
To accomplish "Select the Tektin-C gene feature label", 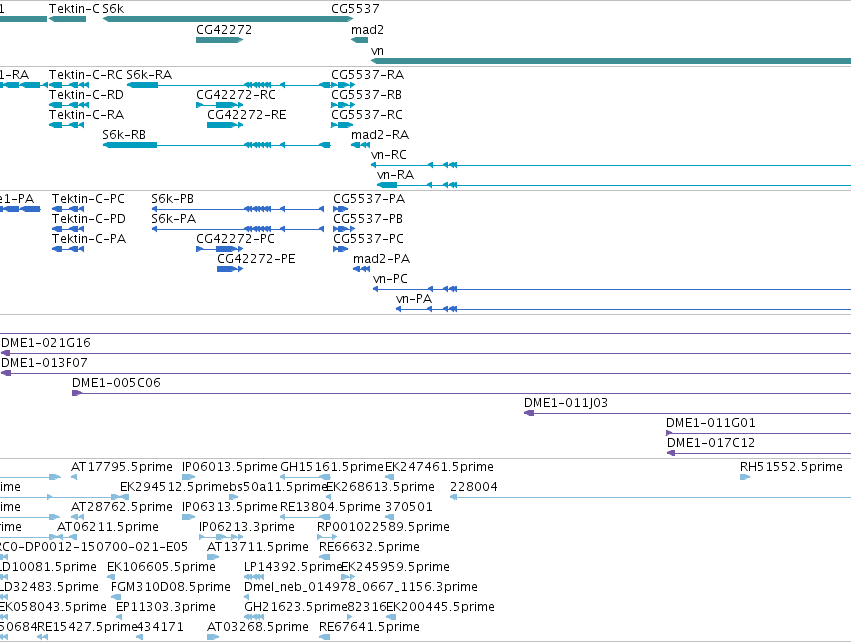I will [74, 9].
